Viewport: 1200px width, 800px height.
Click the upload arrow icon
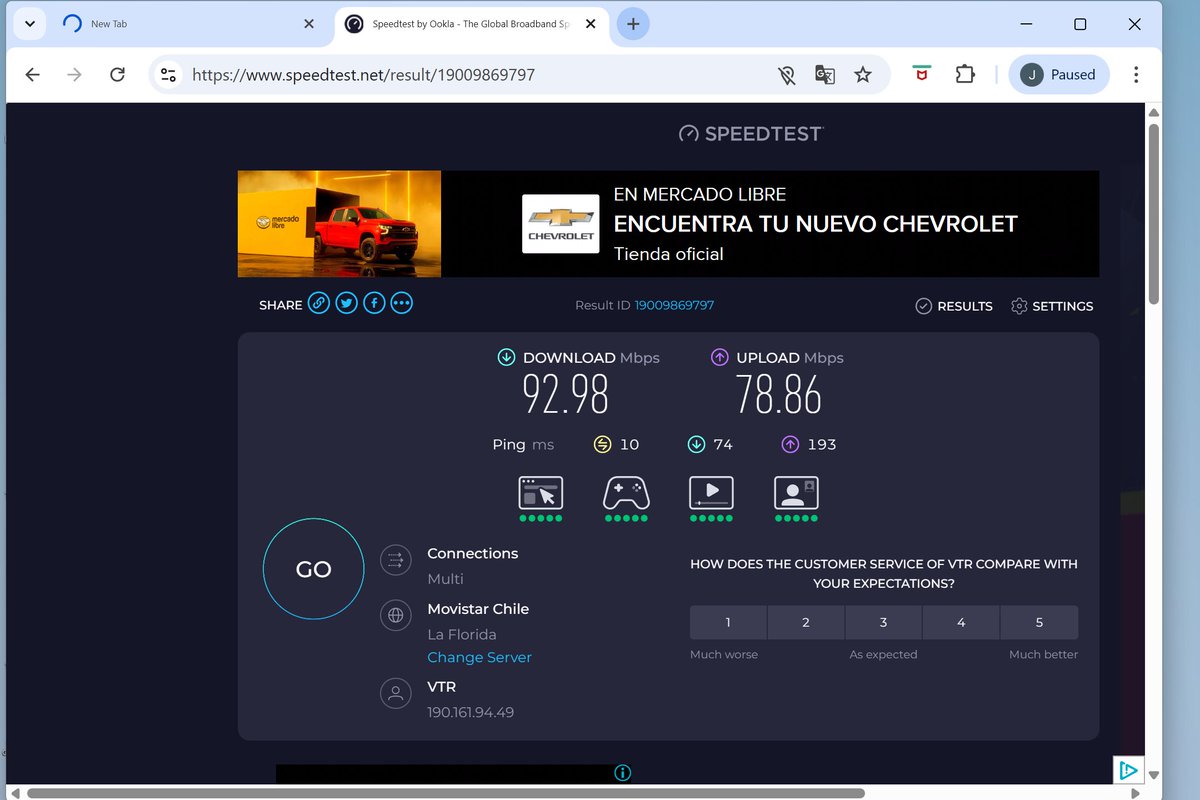[x=720, y=357]
